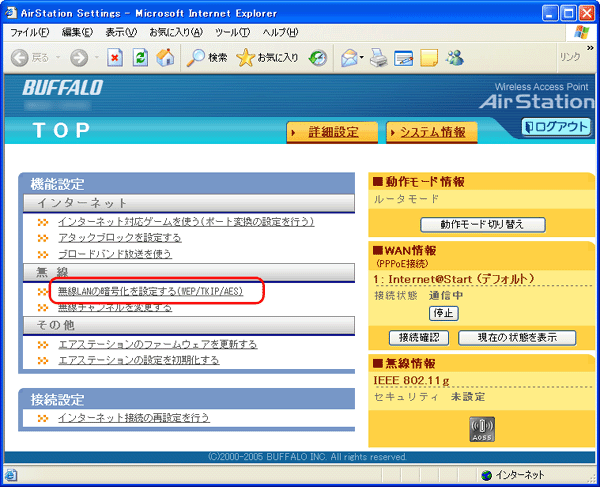Open the ファイル(F) menu

pos(29,32)
